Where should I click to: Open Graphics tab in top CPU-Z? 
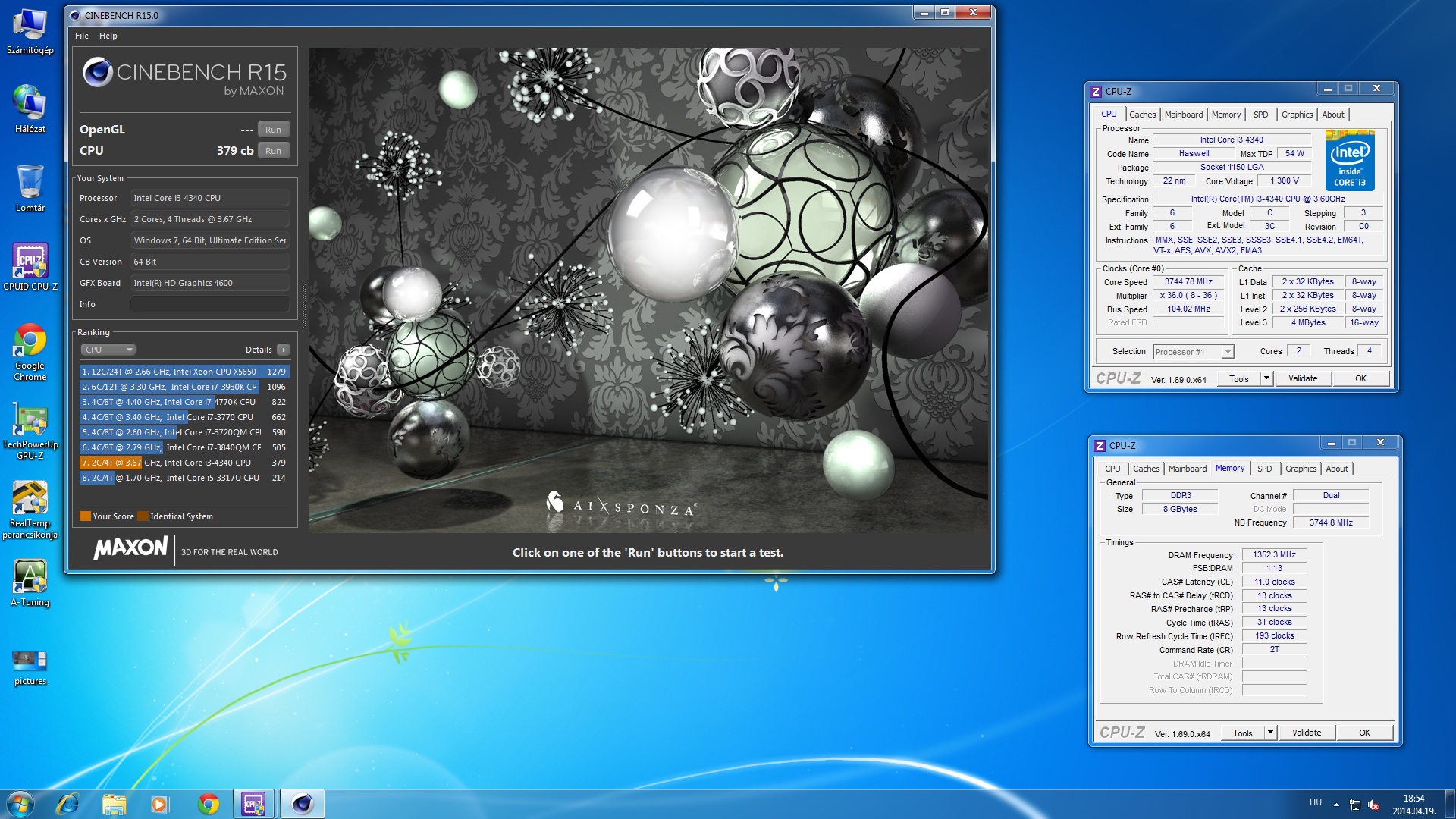(1297, 115)
